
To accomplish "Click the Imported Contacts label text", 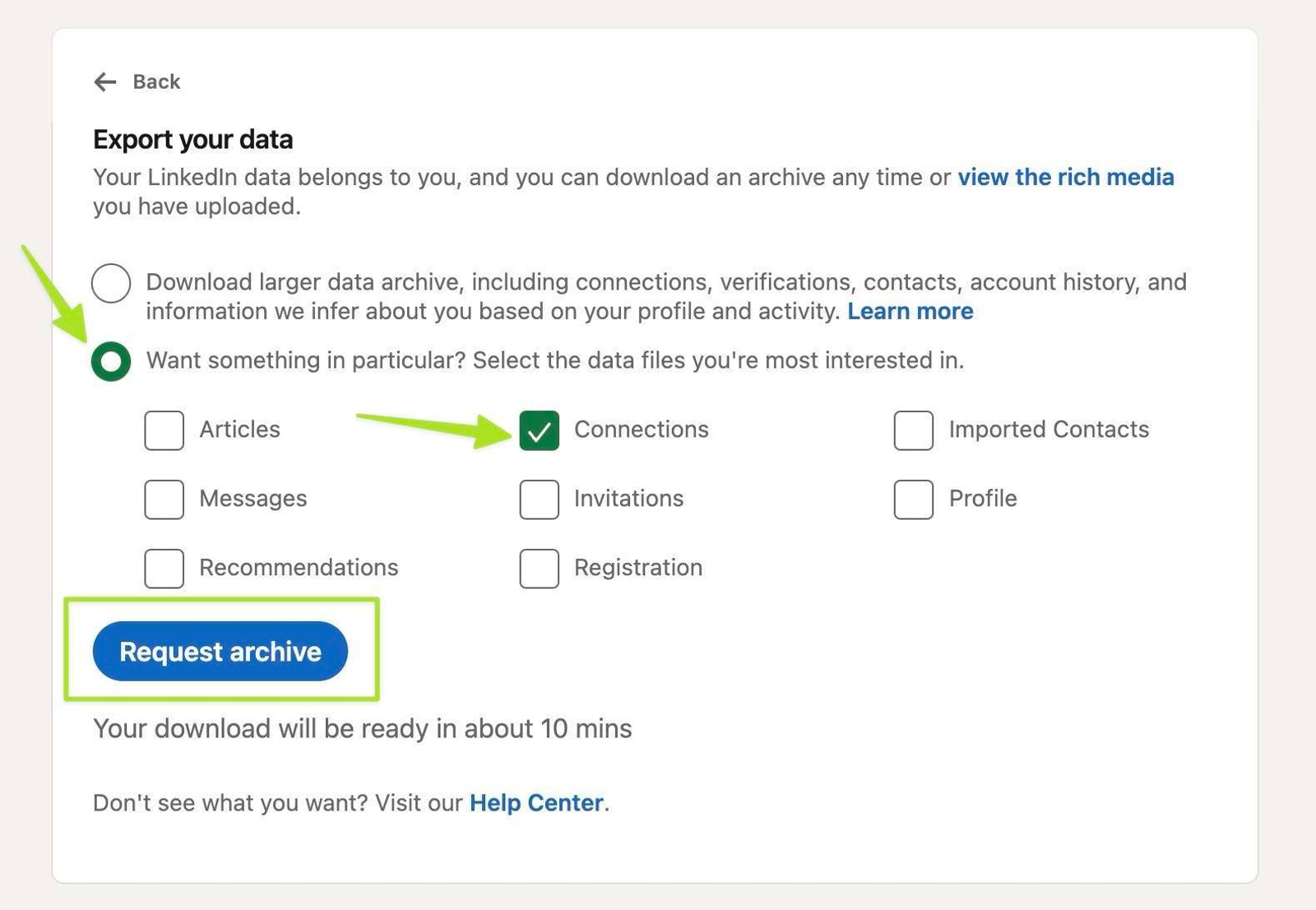I will [x=1049, y=429].
